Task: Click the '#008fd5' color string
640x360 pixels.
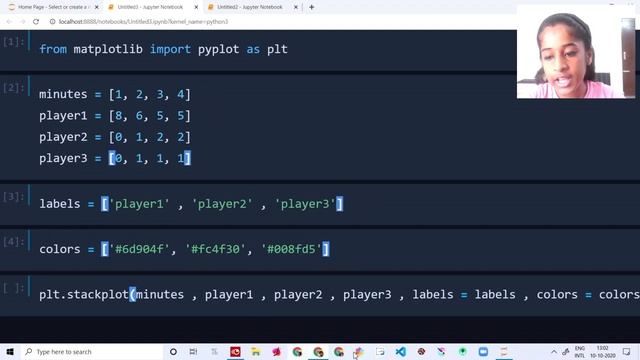Action: [291, 249]
